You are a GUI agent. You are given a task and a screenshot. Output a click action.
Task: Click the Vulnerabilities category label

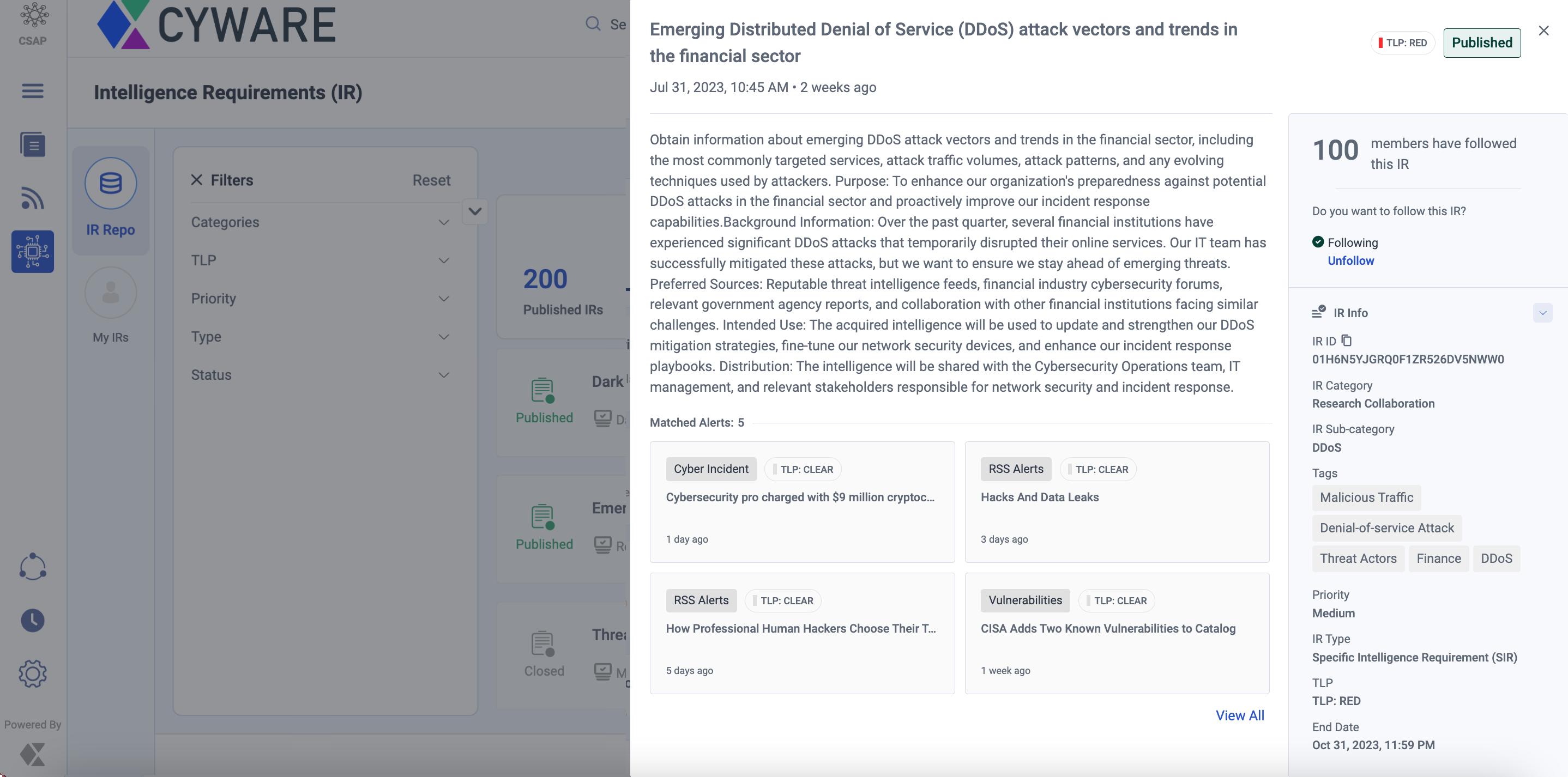tap(1025, 600)
